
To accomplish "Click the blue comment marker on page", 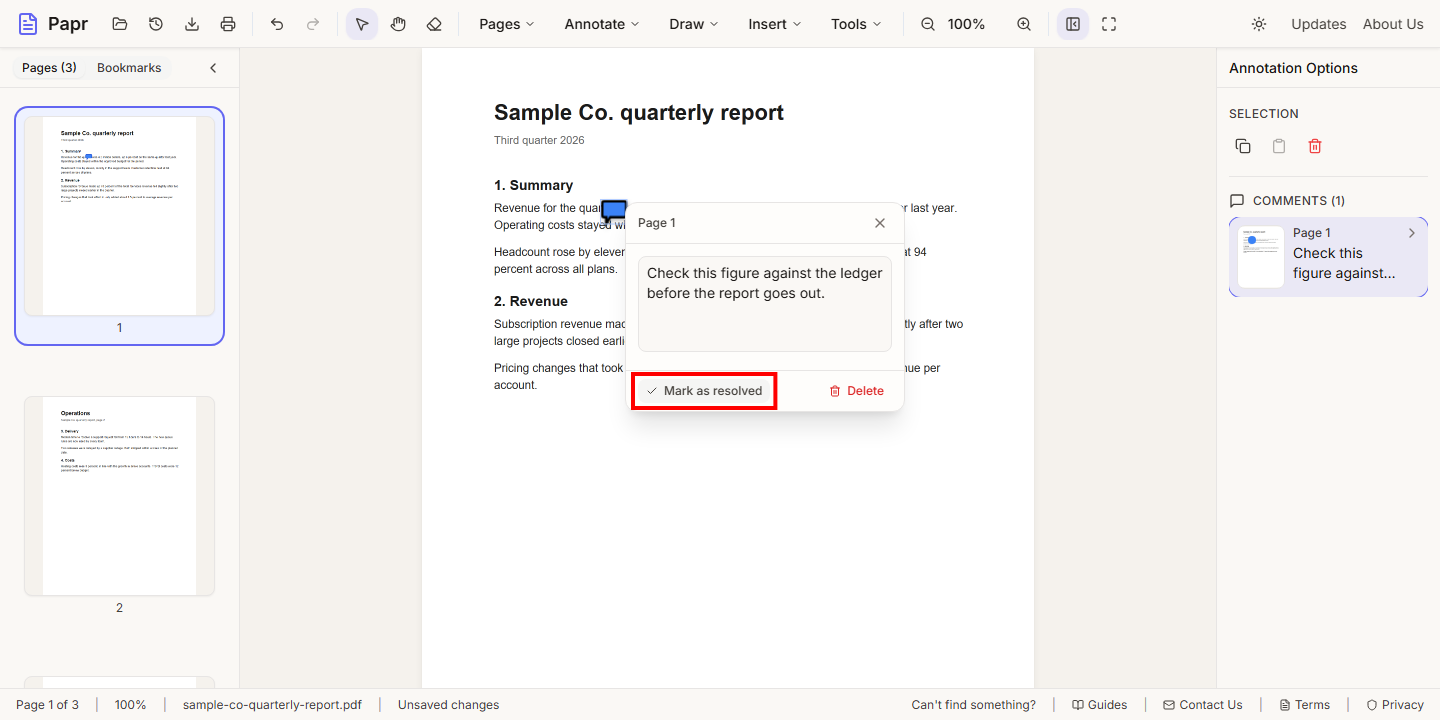I will pyautogui.click(x=613, y=211).
